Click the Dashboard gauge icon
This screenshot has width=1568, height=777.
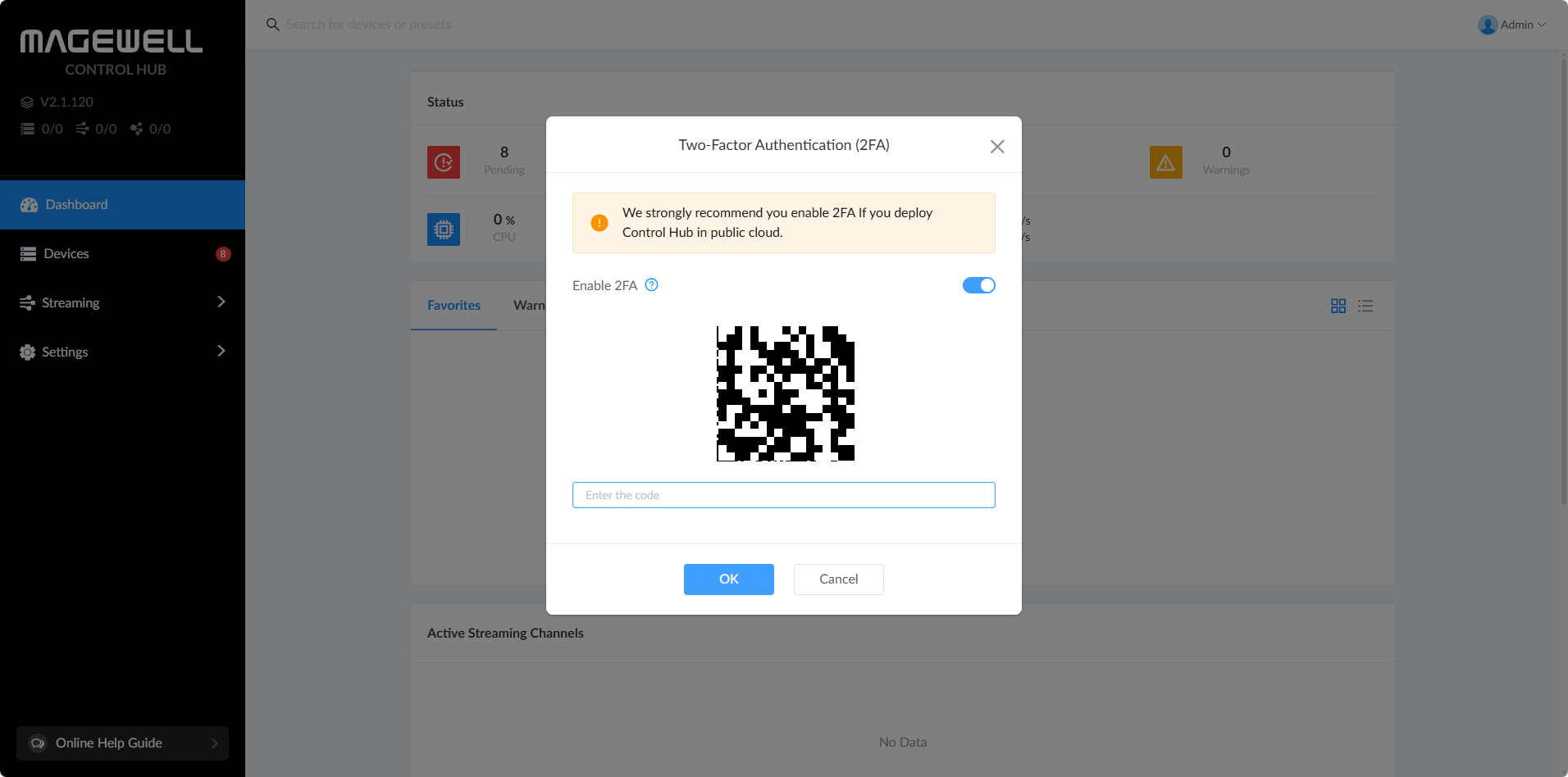pos(30,205)
